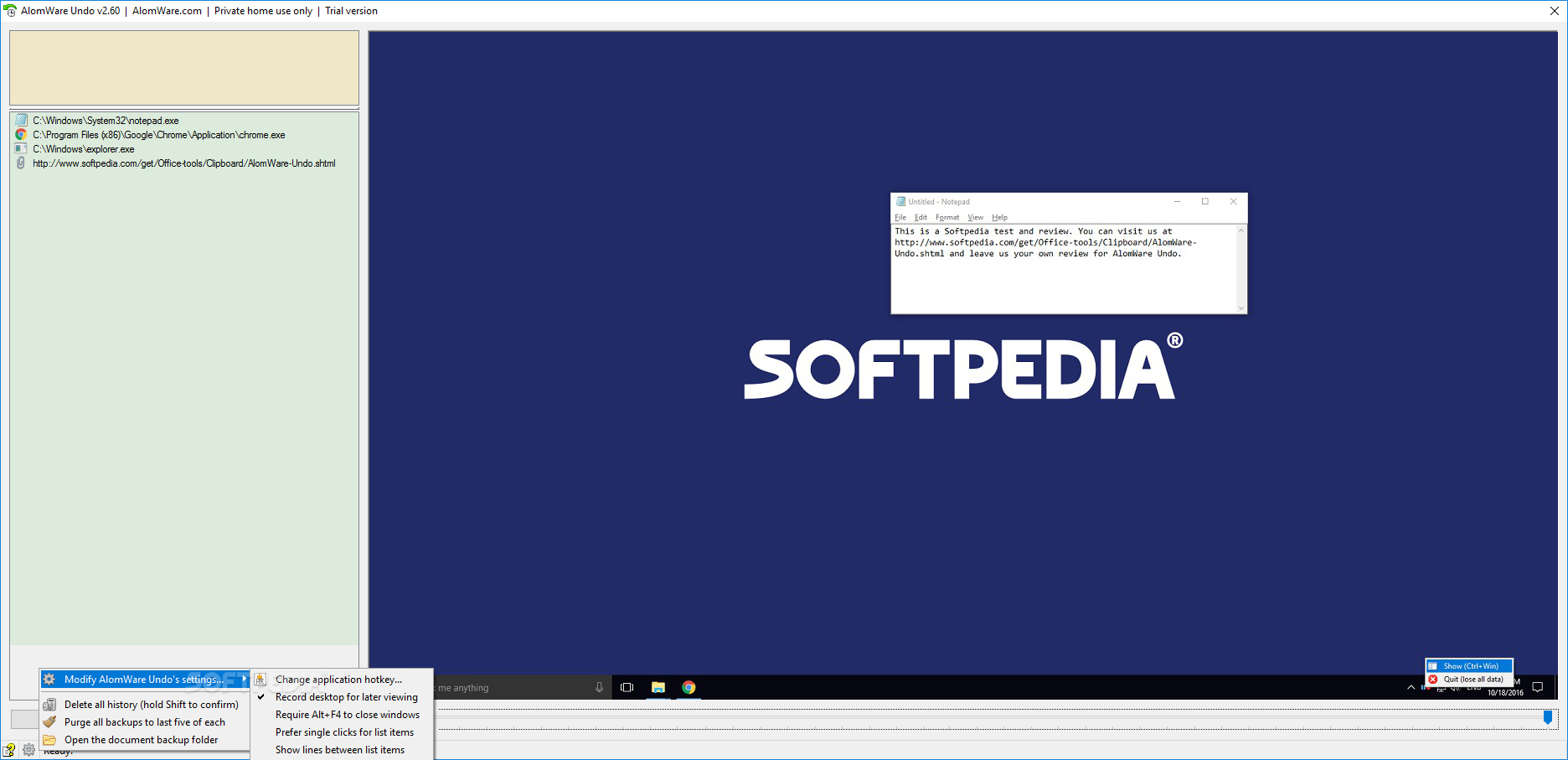Click explorer icon beside explorer.exe entry
This screenshot has height=760, width=1568.
(x=21, y=148)
